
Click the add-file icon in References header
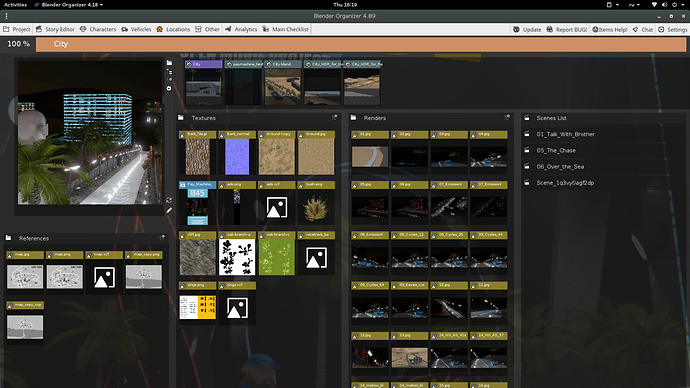(162, 238)
